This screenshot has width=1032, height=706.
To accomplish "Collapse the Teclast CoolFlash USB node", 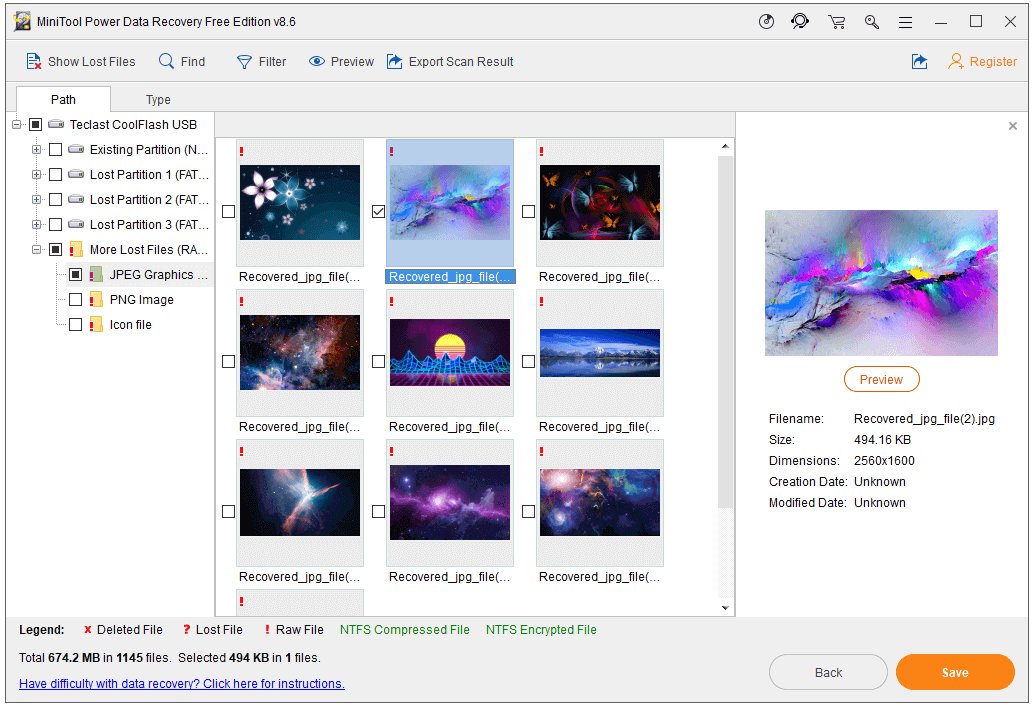I will pos(16,124).
